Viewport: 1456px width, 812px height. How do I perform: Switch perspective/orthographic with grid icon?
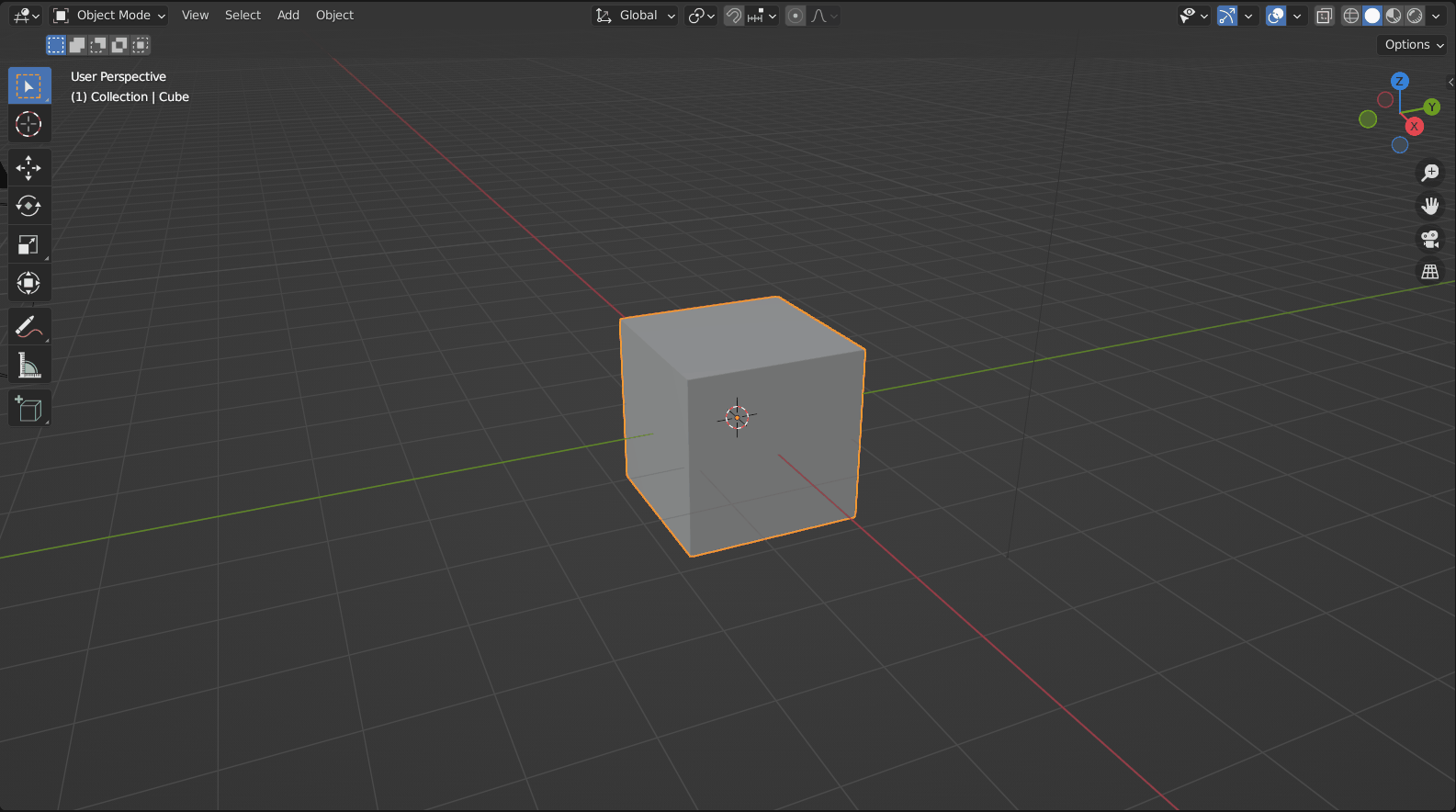pos(1430,272)
